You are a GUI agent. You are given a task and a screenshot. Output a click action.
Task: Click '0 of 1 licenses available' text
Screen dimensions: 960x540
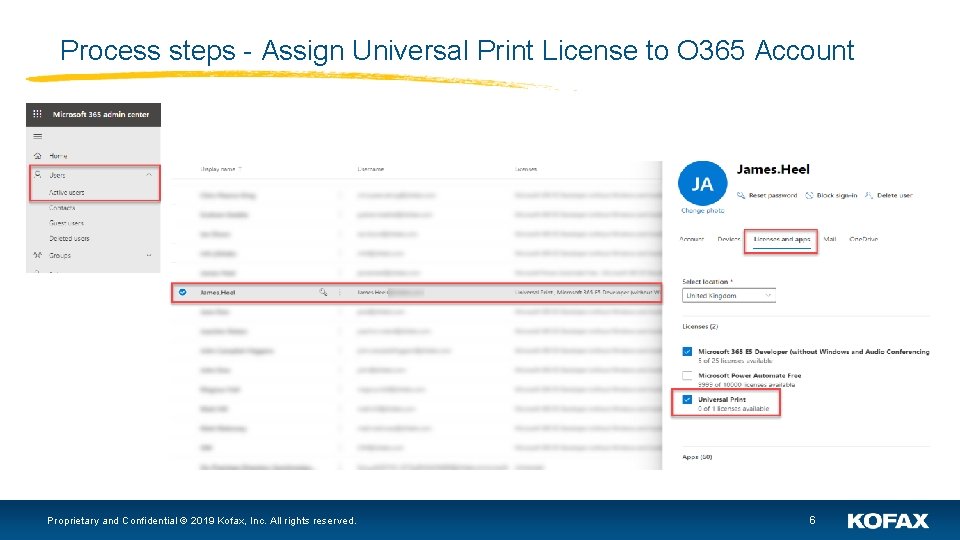pos(733,408)
